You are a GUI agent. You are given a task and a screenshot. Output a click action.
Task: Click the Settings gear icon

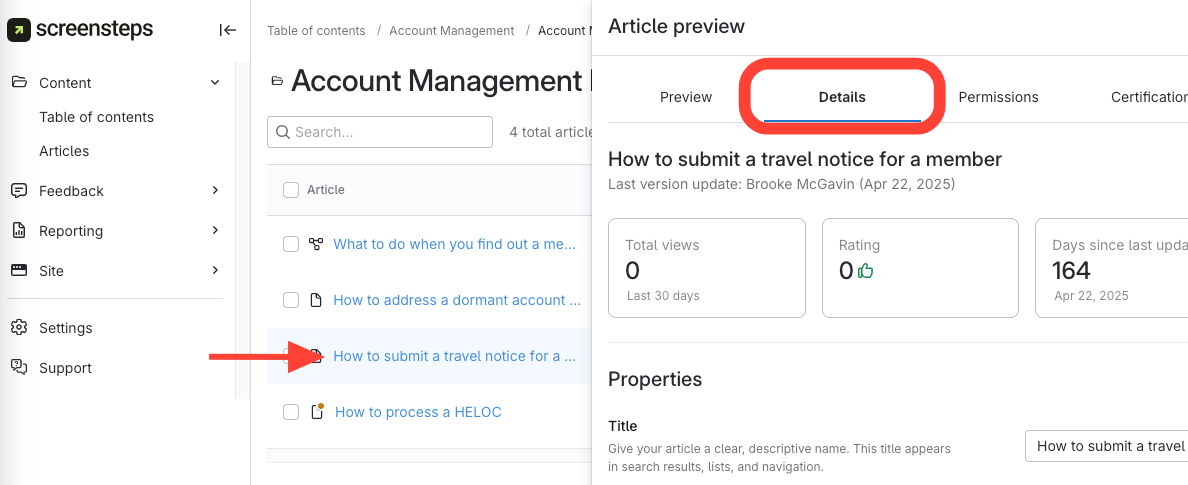point(19,328)
